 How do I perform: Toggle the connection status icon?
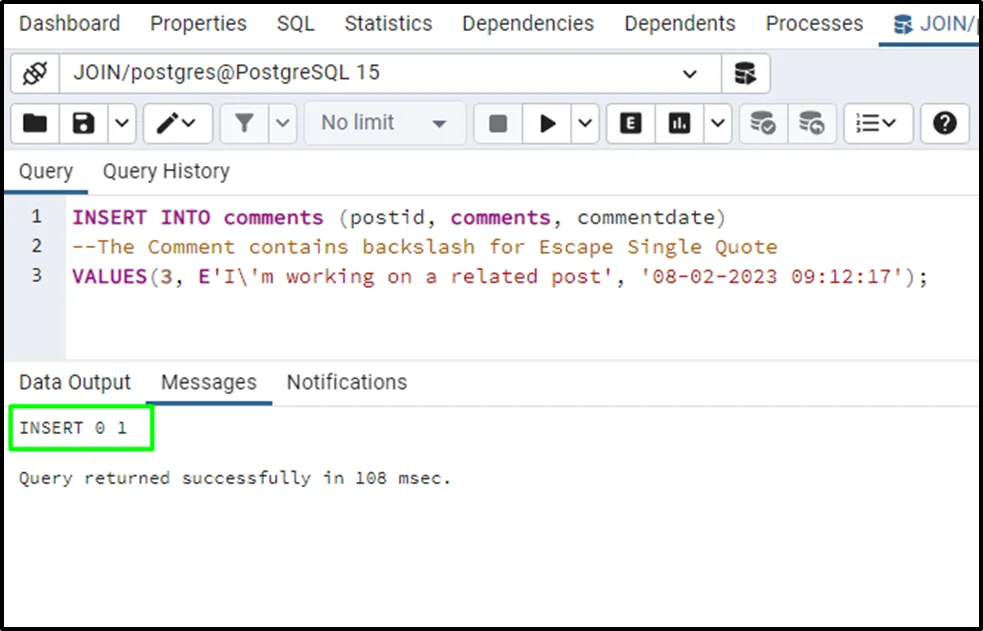35,73
